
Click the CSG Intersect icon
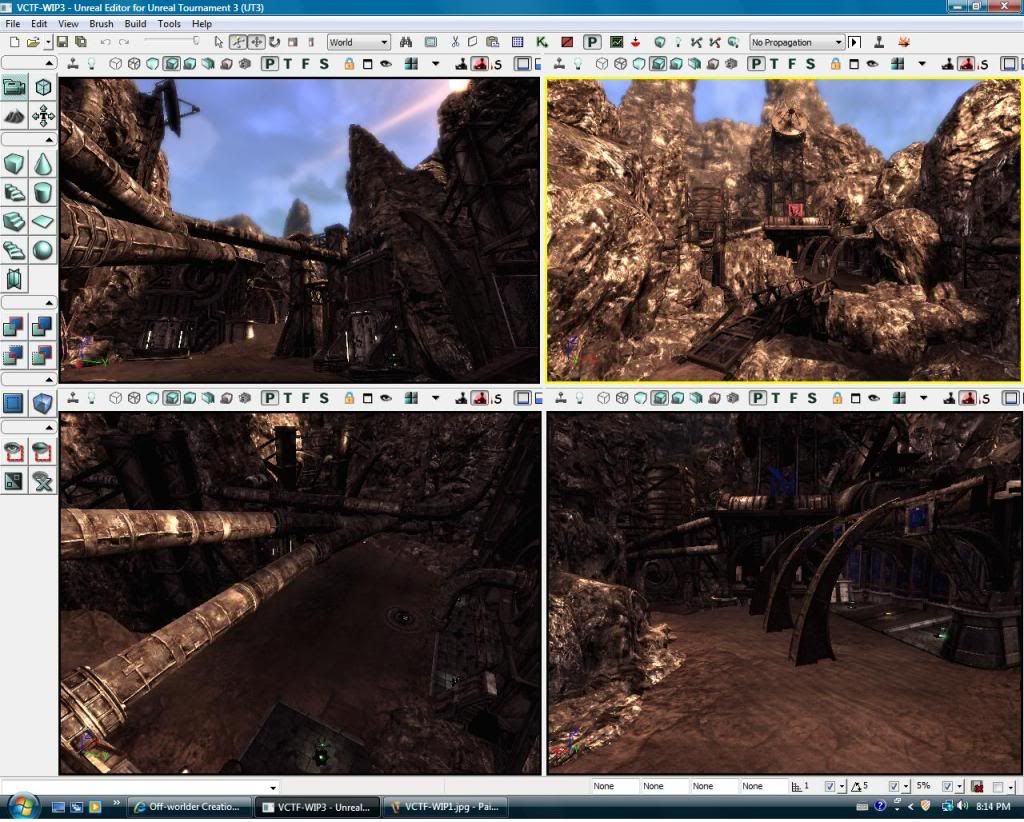tap(14, 356)
